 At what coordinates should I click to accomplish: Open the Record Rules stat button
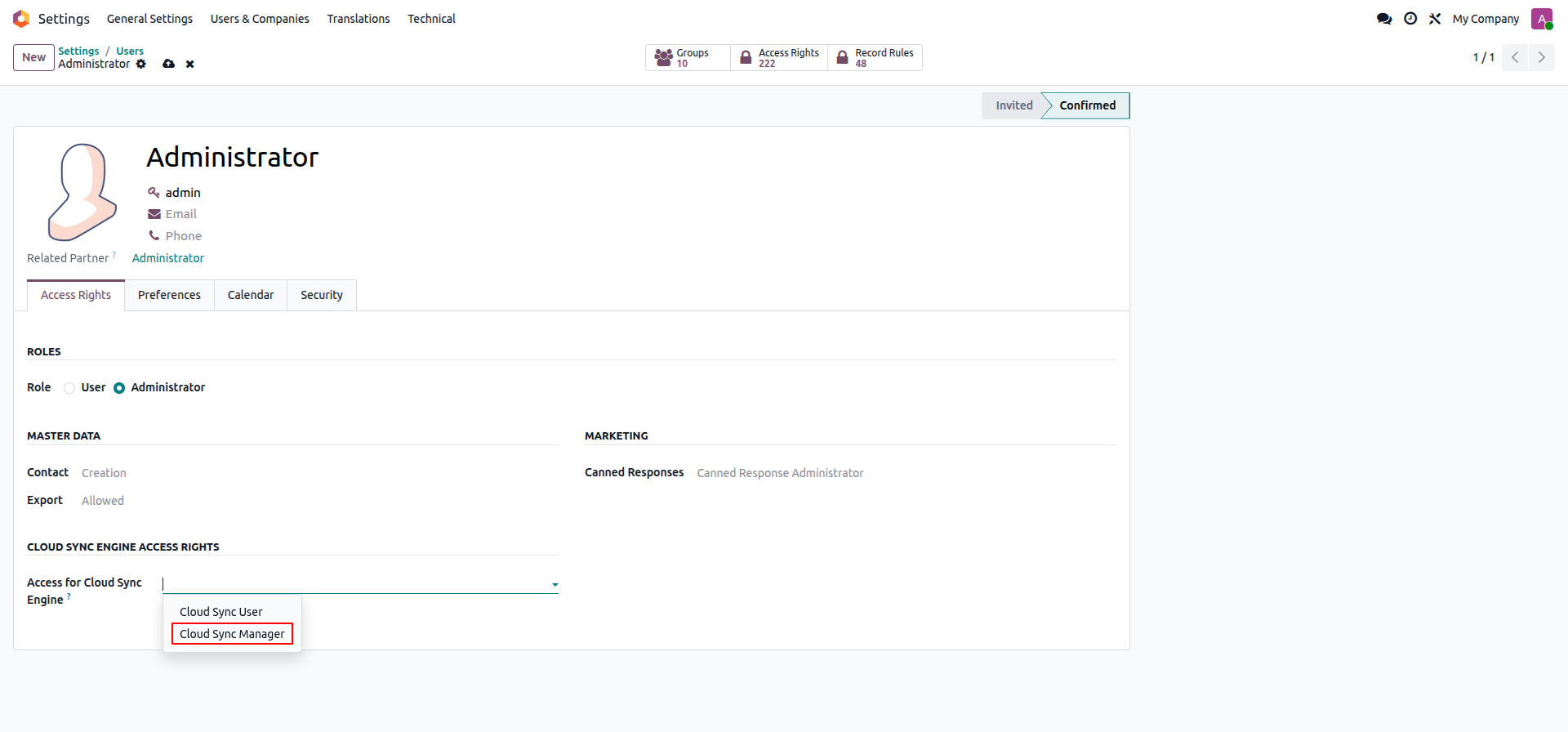click(875, 57)
